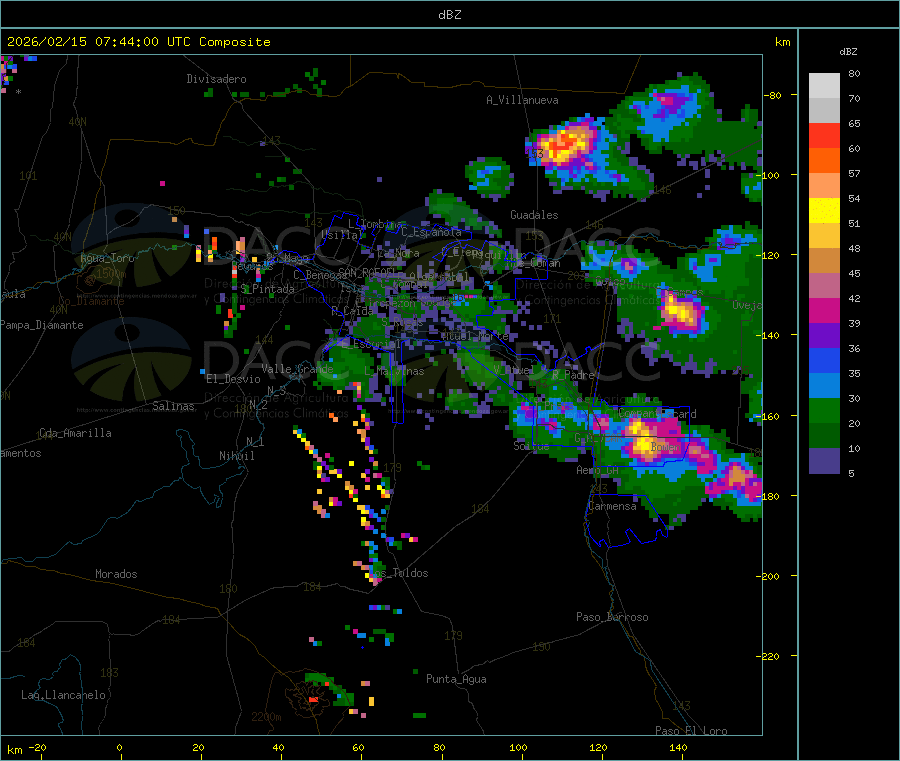Click the Carmensa map label
The image size is (900, 761).
click(x=612, y=506)
